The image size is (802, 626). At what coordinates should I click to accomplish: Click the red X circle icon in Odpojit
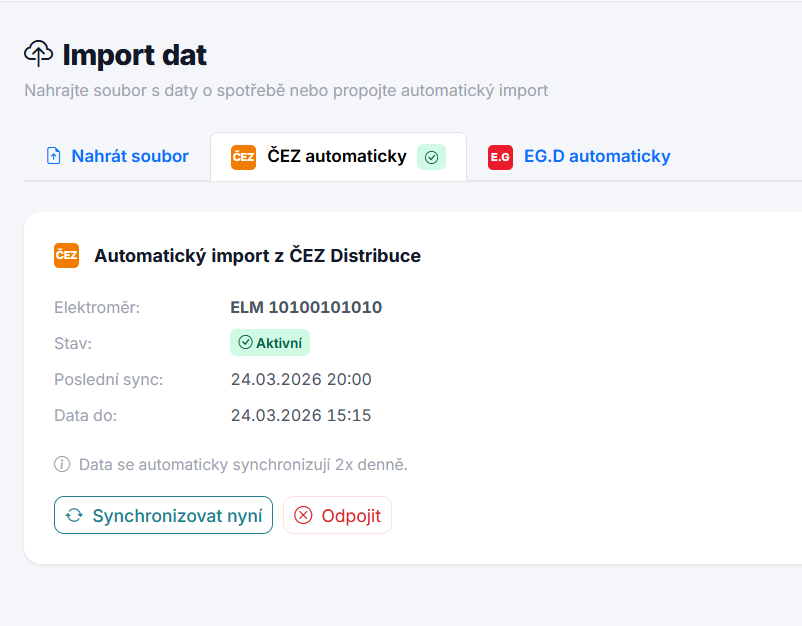pyautogui.click(x=303, y=516)
